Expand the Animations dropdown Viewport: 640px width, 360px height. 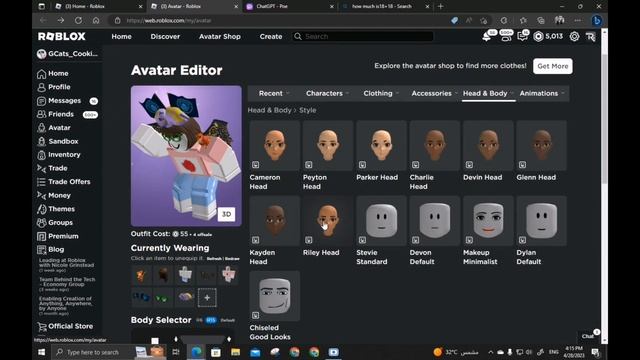[542, 93]
